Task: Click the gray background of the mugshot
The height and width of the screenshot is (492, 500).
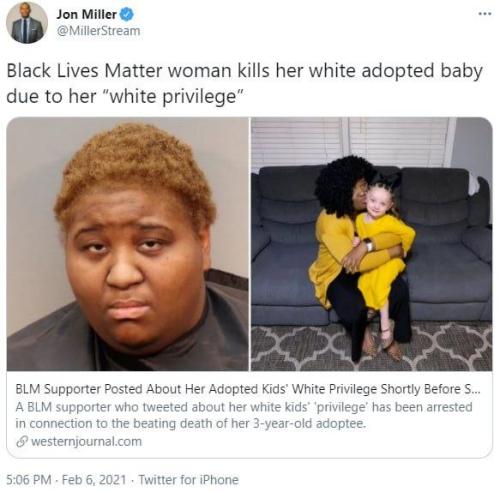Action: point(30,200)
